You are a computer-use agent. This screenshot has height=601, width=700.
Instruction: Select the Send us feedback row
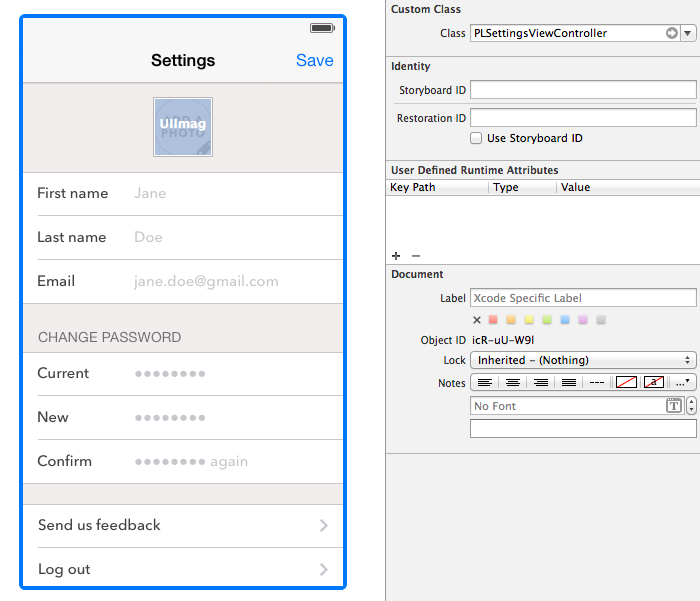(x=183, y=525)
